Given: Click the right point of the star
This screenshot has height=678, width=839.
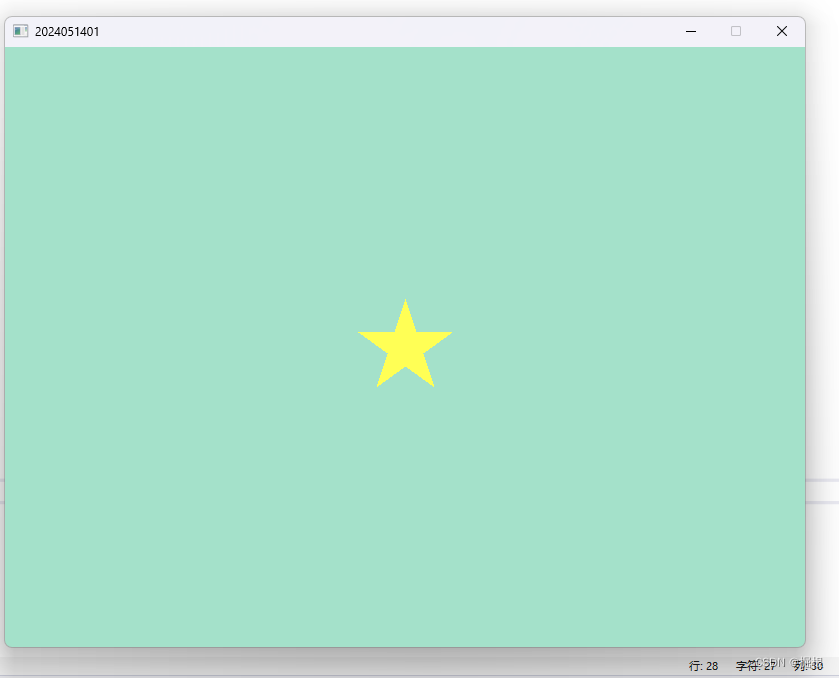Looking at the screenshot, I should tap(450, 333).
